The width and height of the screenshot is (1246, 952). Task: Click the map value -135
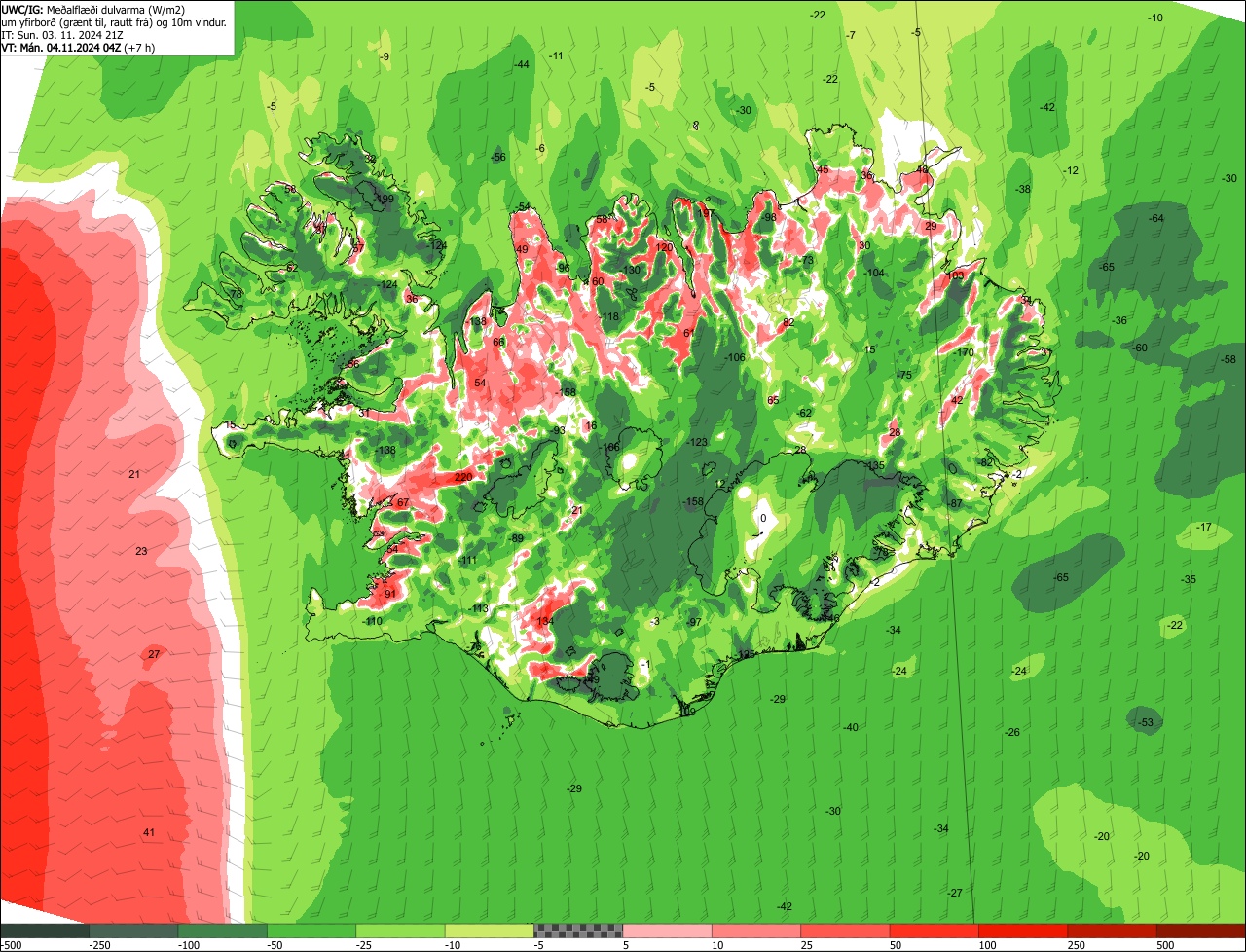pos(875,466)
